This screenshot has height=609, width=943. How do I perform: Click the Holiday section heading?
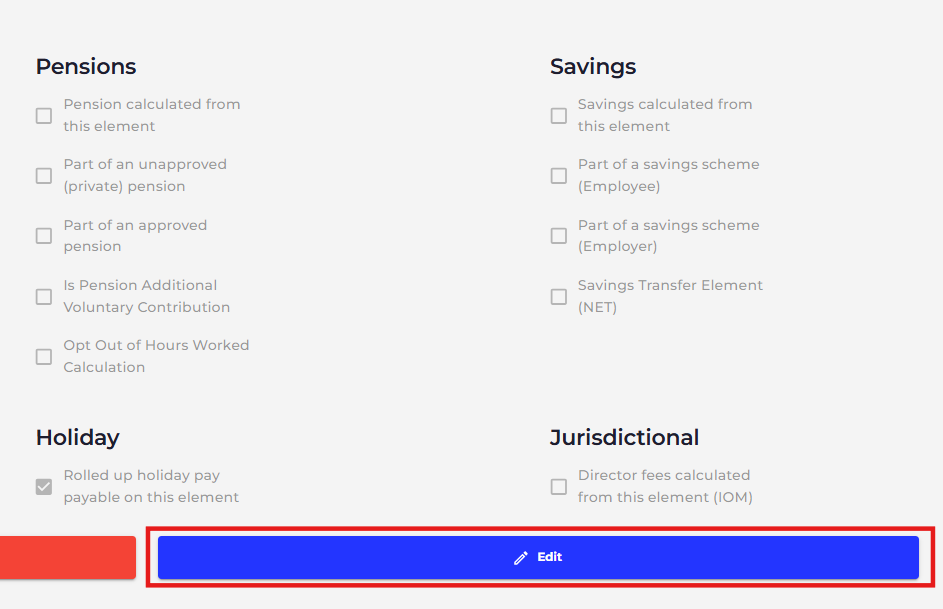click(x=78, y=438)
